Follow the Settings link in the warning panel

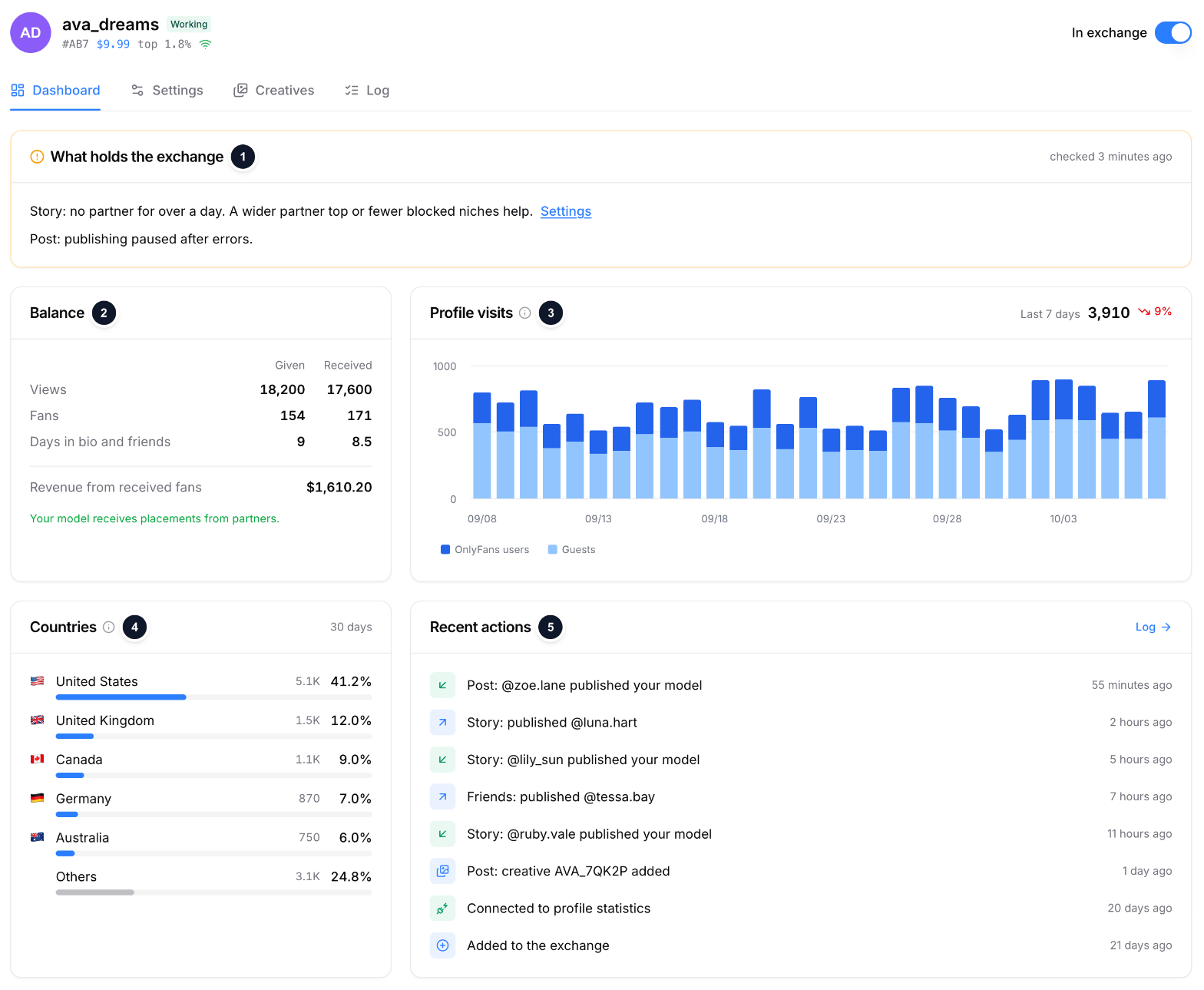[x=566, y=211]
